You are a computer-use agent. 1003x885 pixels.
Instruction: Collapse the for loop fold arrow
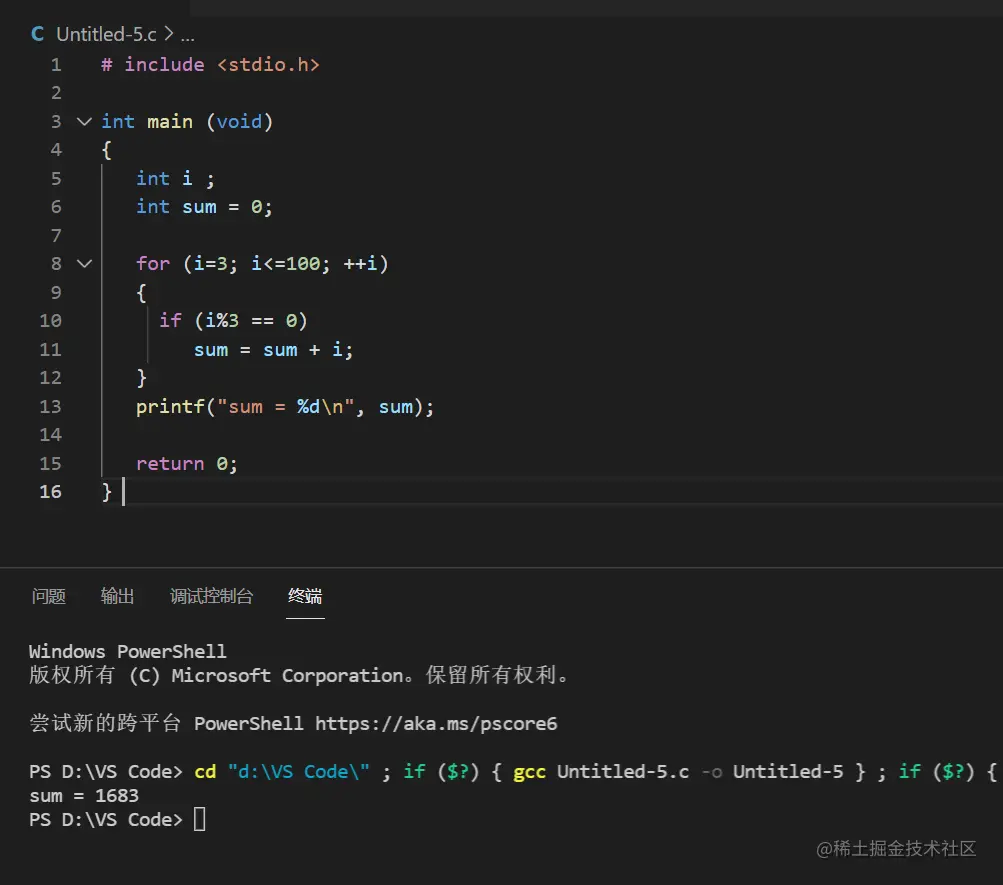84,263
